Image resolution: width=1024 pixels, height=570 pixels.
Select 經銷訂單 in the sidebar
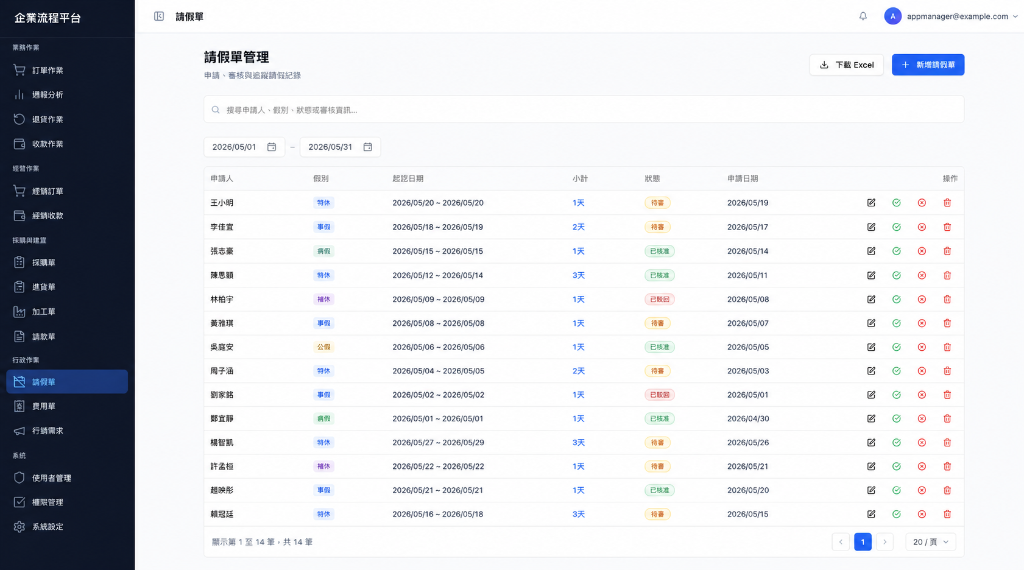(x=67, y=191)
